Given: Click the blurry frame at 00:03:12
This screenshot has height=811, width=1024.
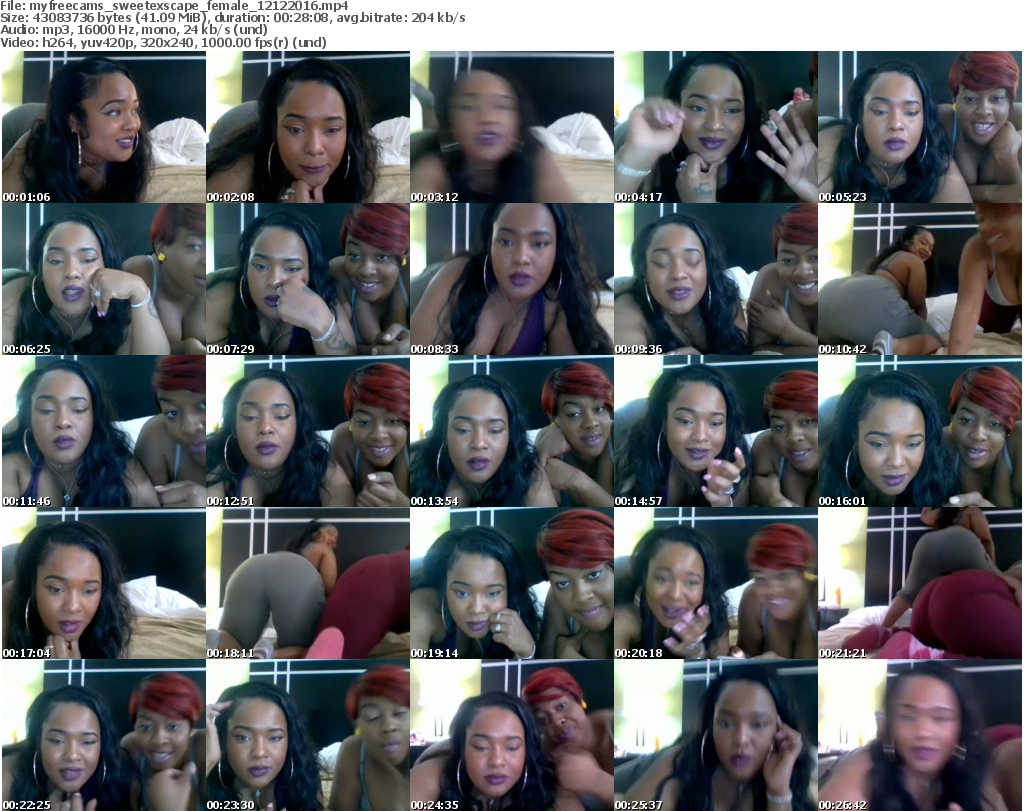Looking at the screenshot, I should [x=512, y=127].
